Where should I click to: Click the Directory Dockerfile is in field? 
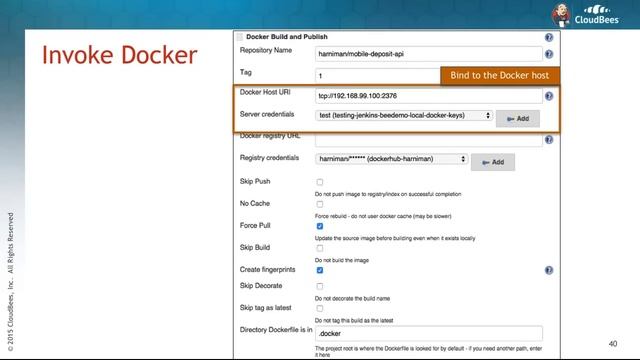point(429,333)
